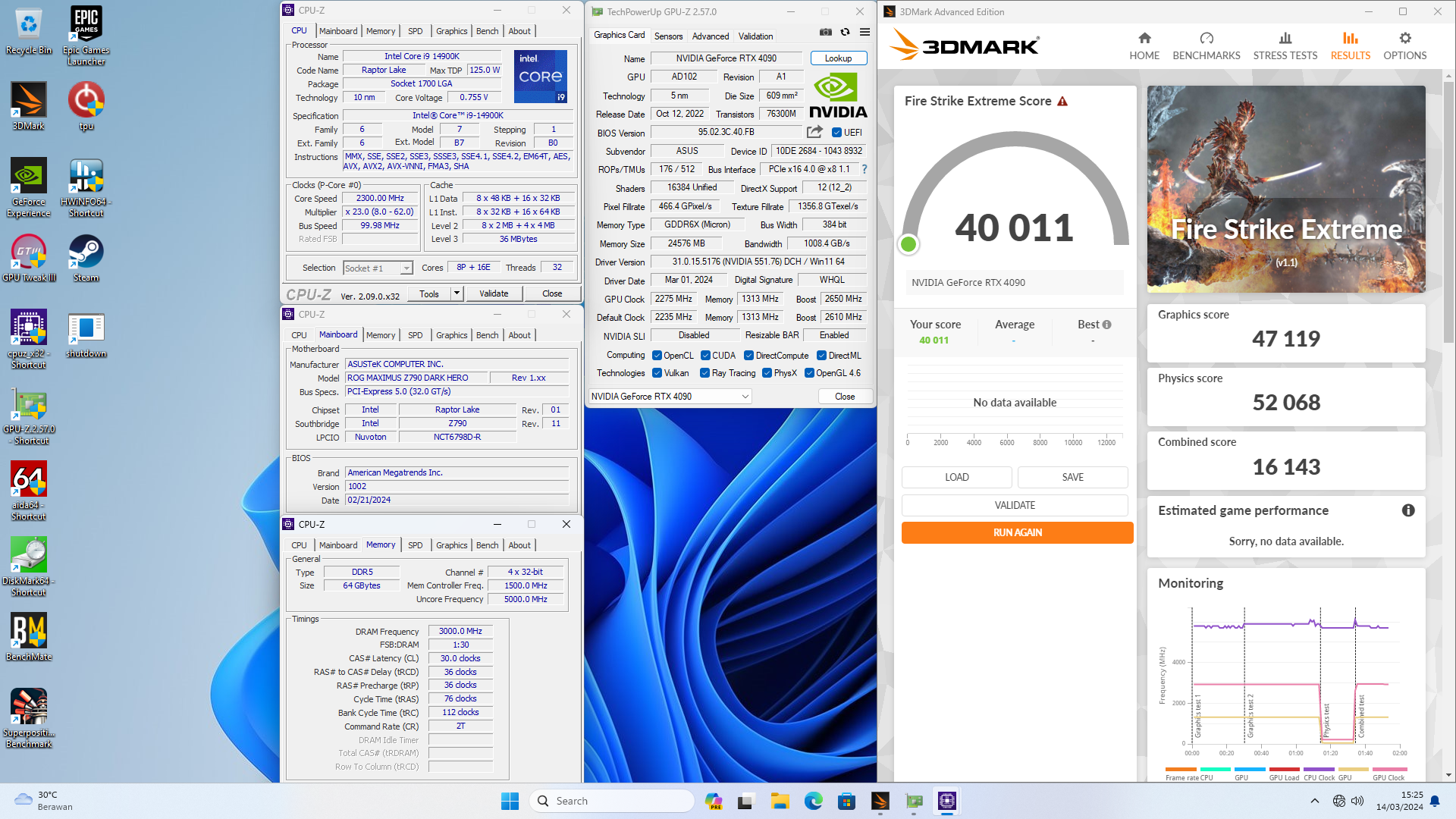Launch aida64 shortcut from desktop
The width and height of the screenshot is (1456, 819).
click(29, 491)
